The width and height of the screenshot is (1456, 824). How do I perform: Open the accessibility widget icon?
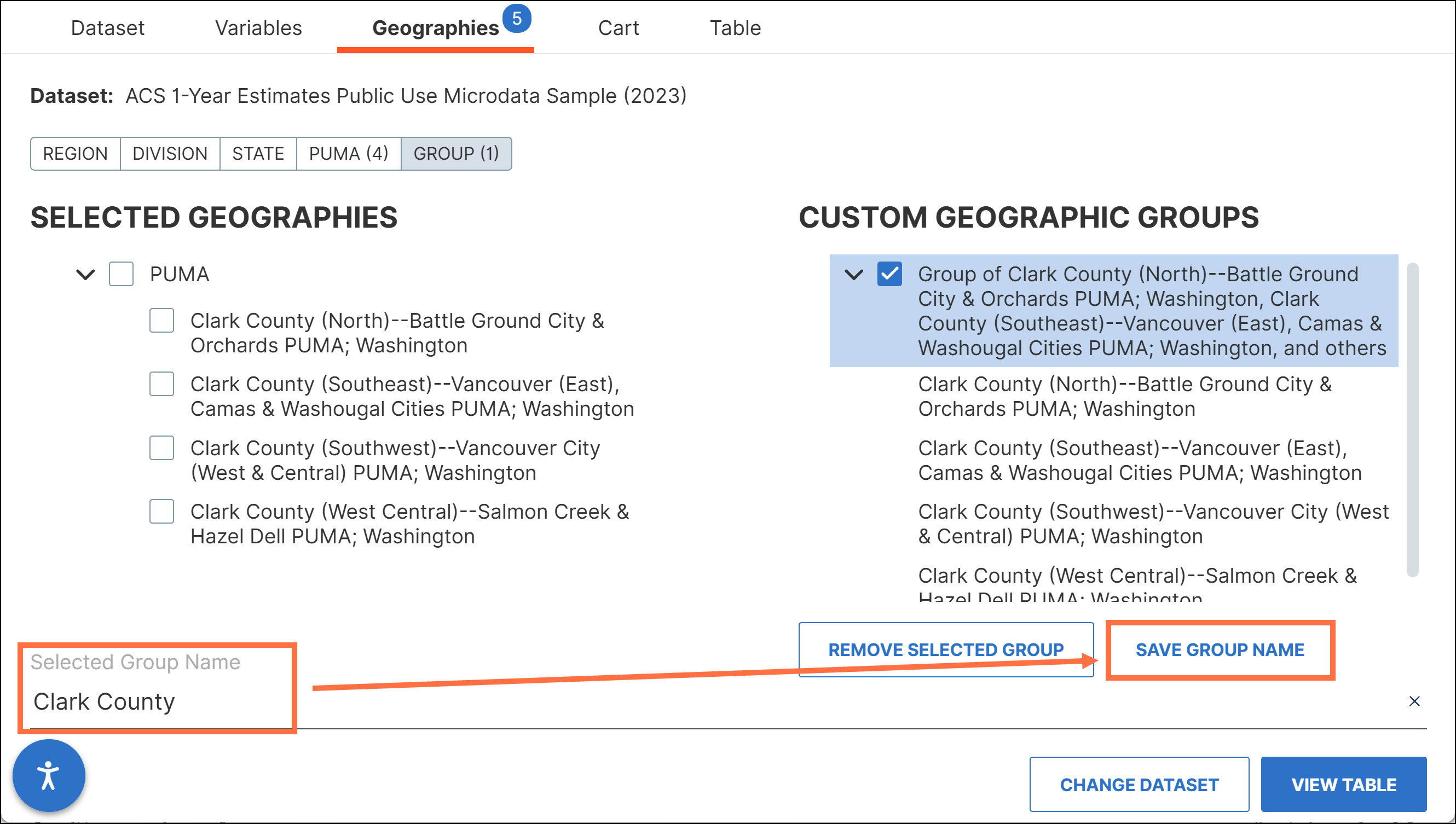pyautogui.click(x=49, y=775)
